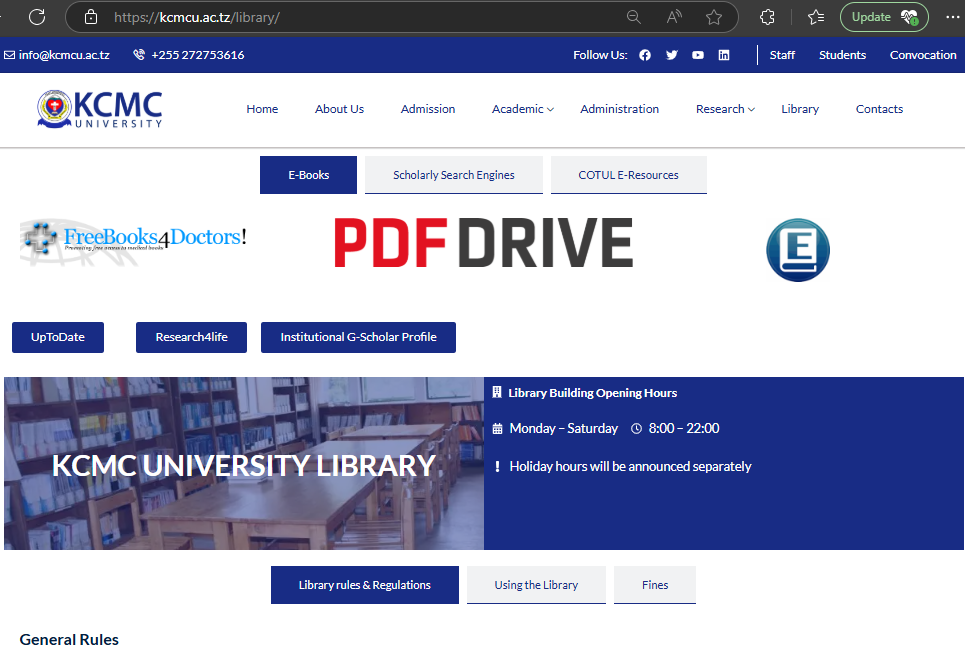Viewport: 965px width, 647px height.
Task: Click the exclamation icon beside Holiday hours
Action: 497,467
